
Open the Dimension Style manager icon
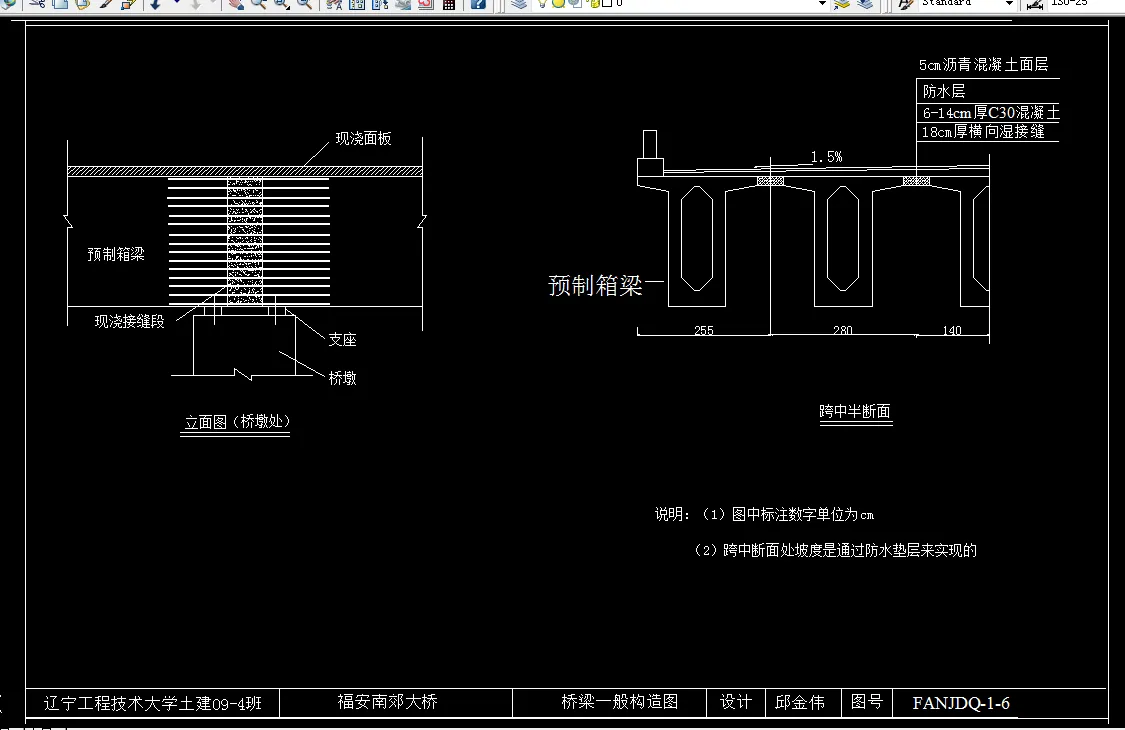click(1035, 4)
